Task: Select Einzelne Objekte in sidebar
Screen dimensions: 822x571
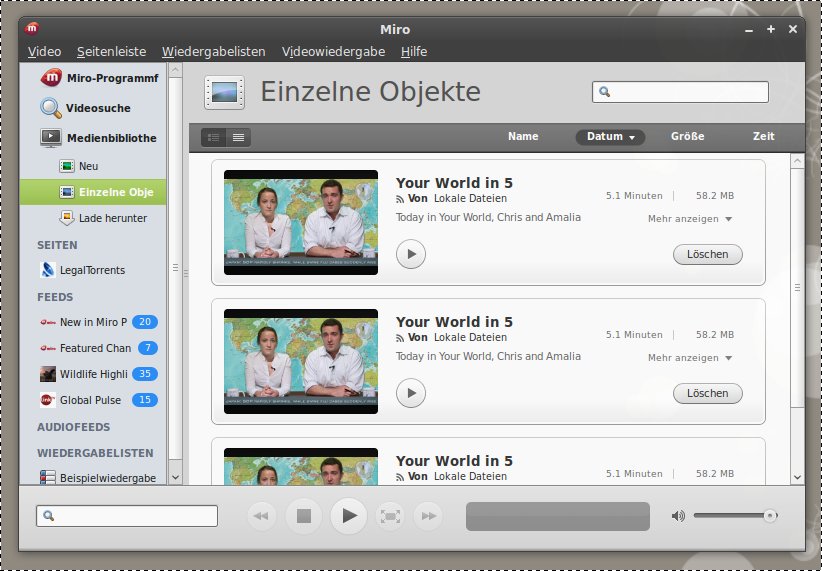Action: click(x=93, y=192)
